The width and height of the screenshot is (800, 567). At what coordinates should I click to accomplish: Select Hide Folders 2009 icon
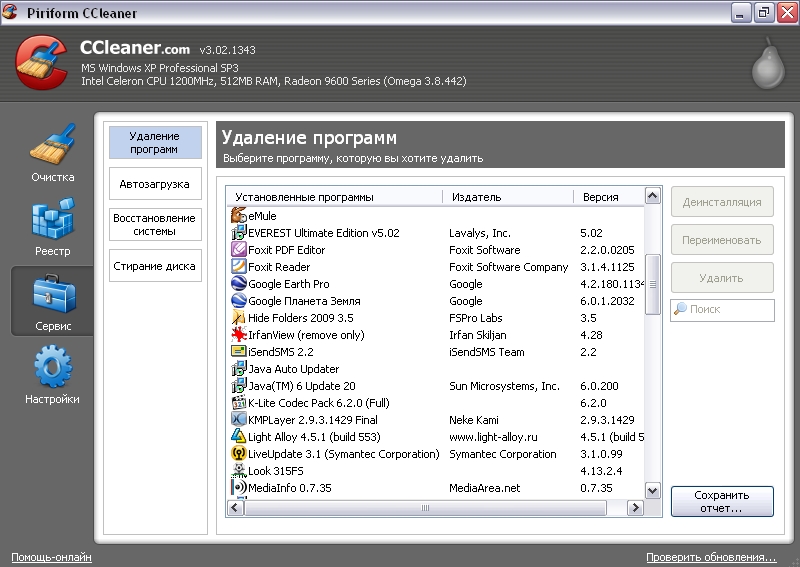[238, 317]
